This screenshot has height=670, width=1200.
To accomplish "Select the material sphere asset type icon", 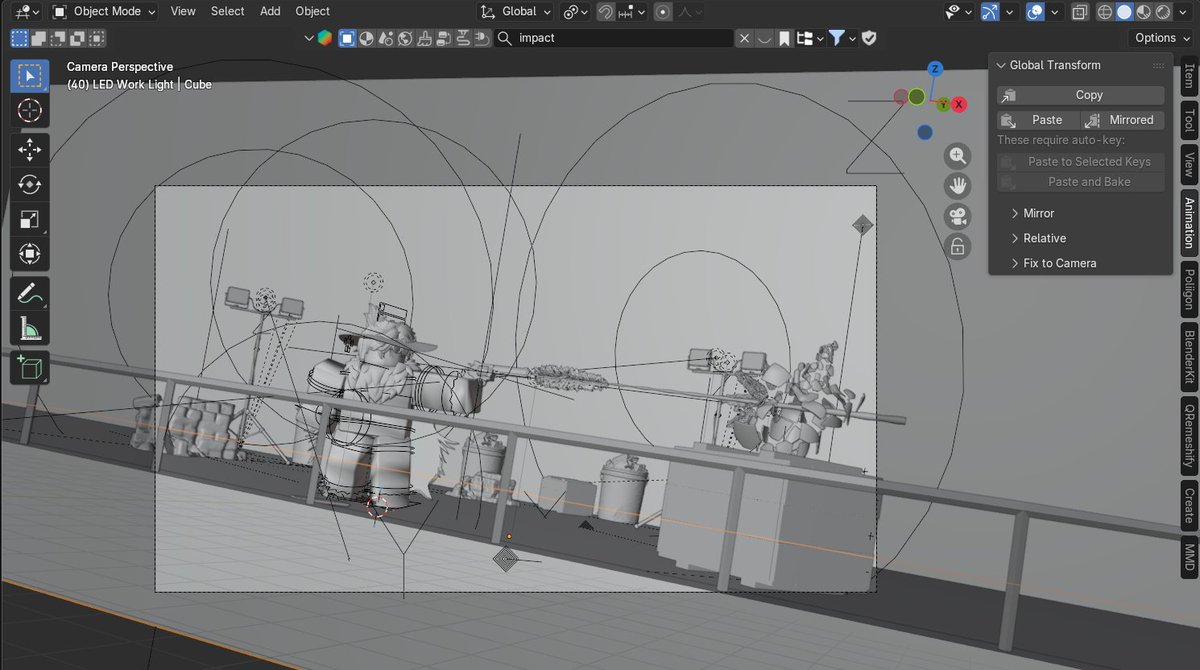I will [366, 38].
